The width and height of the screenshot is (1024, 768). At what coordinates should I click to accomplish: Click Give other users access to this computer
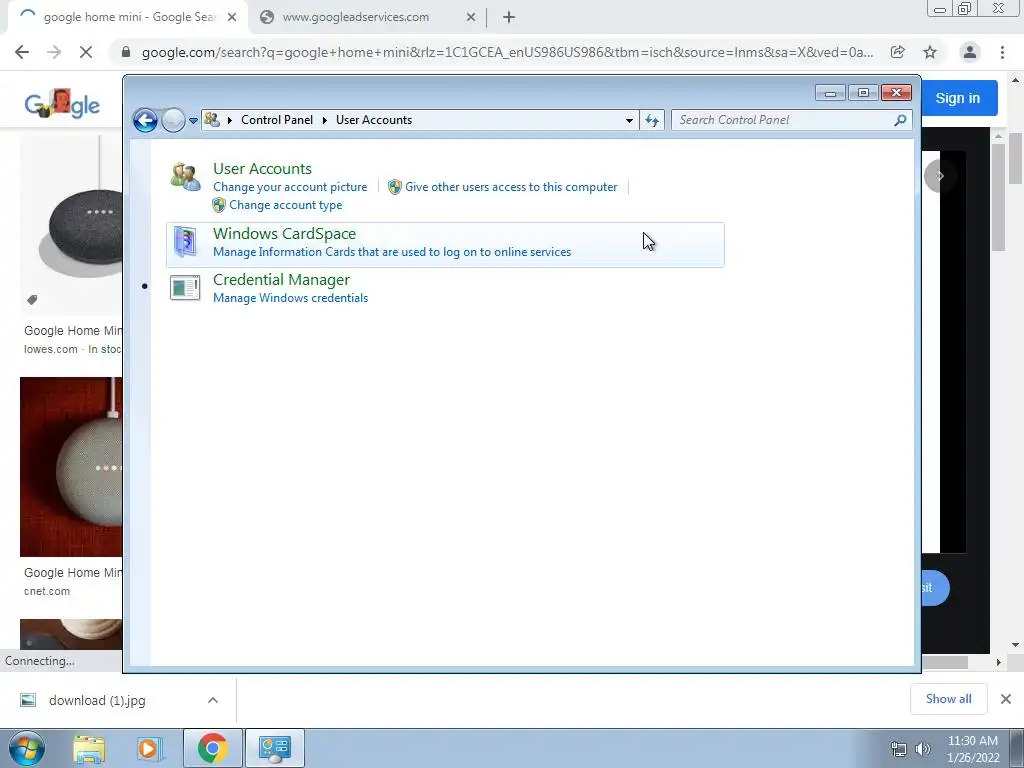511,187
